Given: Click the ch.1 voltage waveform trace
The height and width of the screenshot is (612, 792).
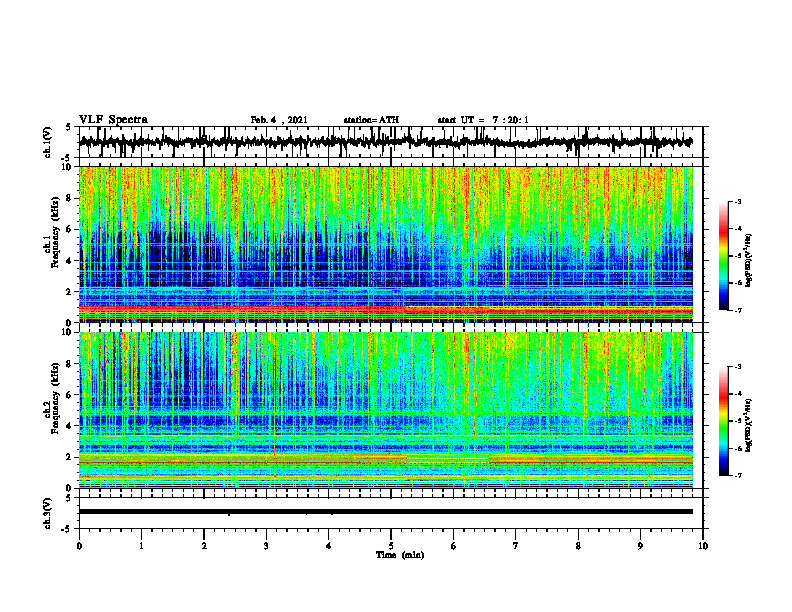Looking at the screenshot, I should pos(385,142).
